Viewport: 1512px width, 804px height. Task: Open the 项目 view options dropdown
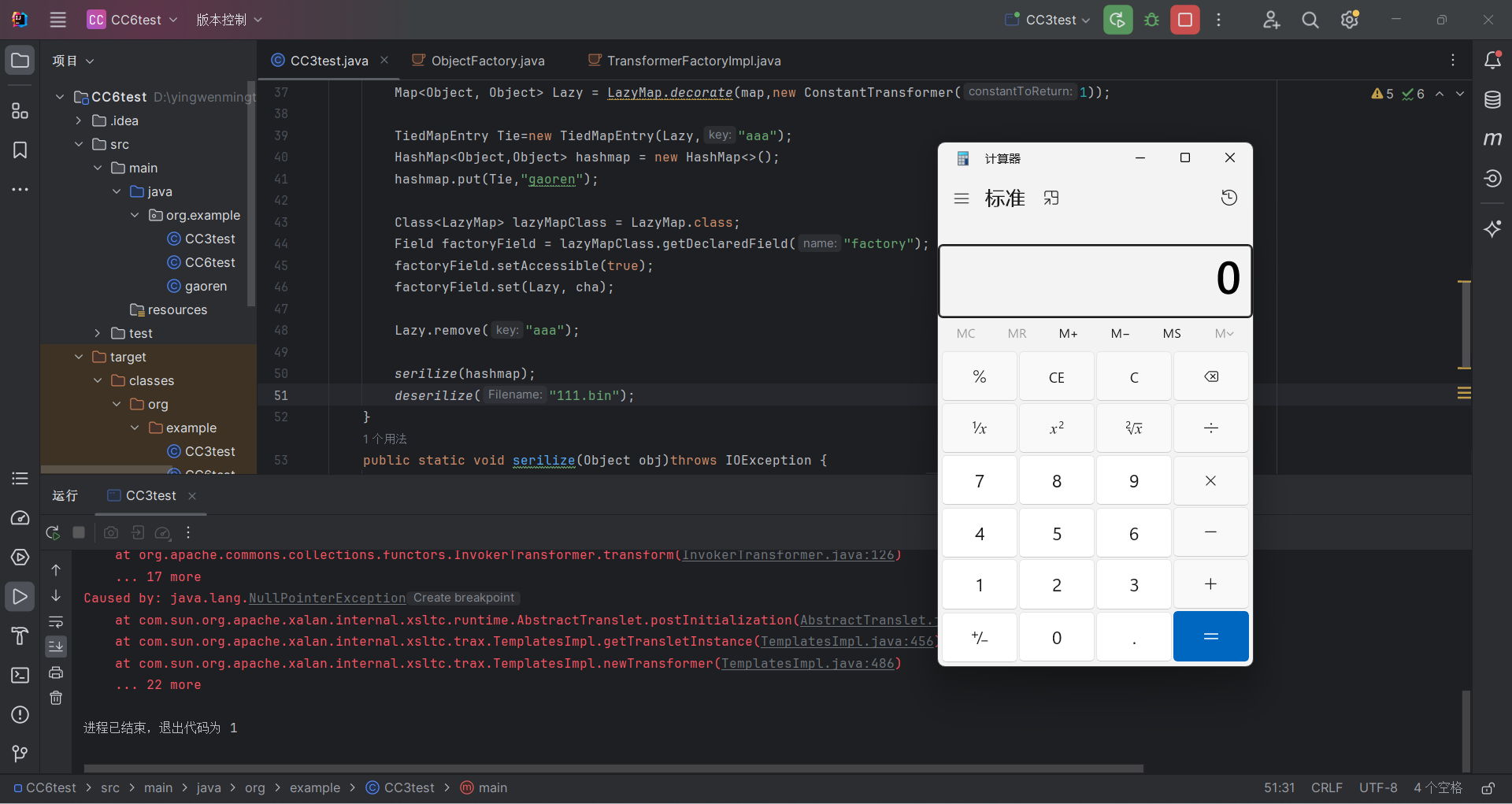73,61
